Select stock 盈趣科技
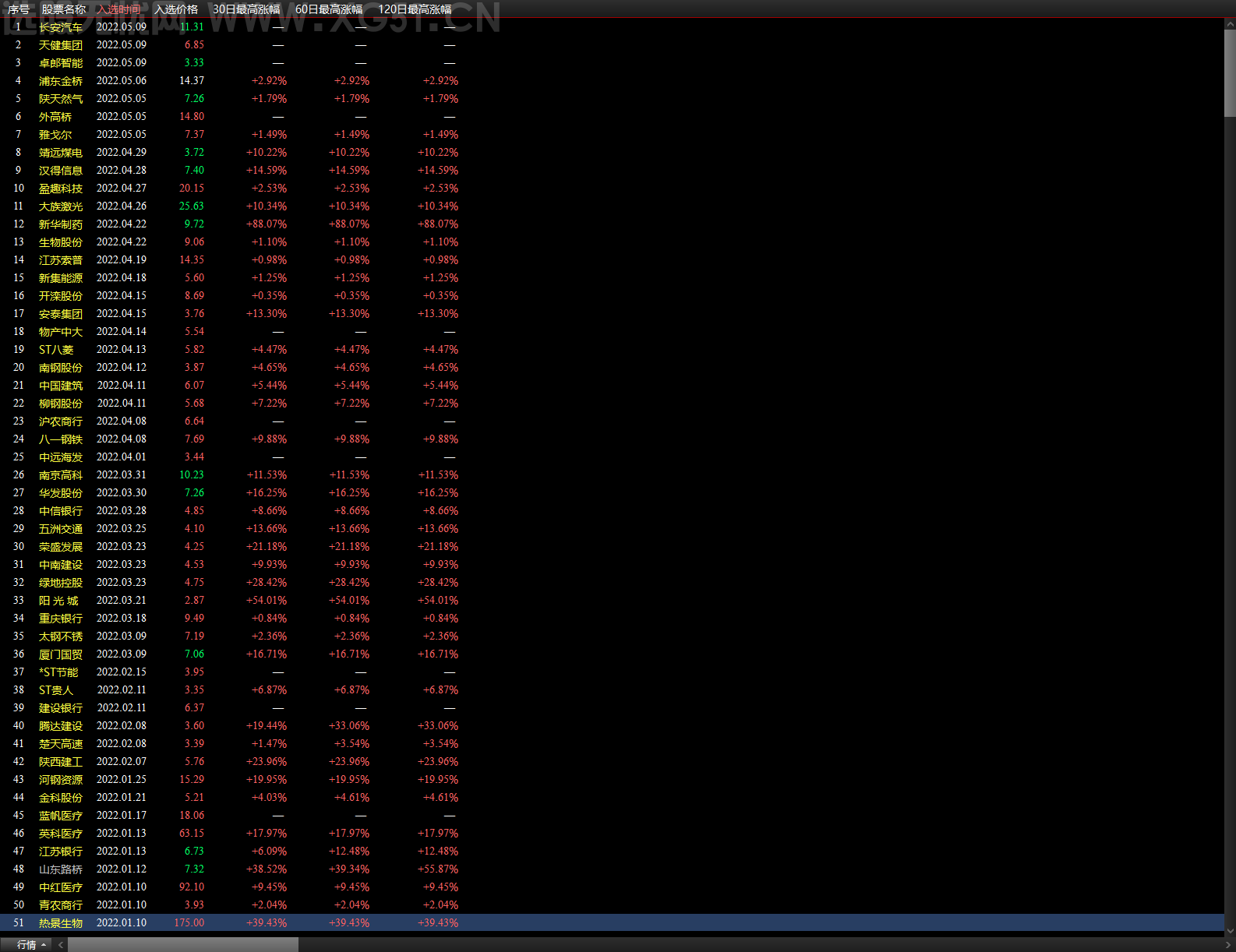This screenshot has height=952, width=1236. [x=61, y=189]
